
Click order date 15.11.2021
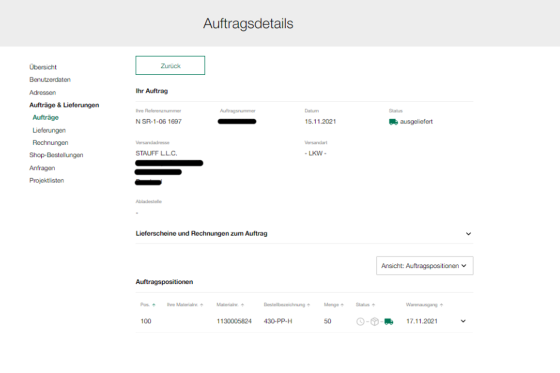click(x=320, y=121)
